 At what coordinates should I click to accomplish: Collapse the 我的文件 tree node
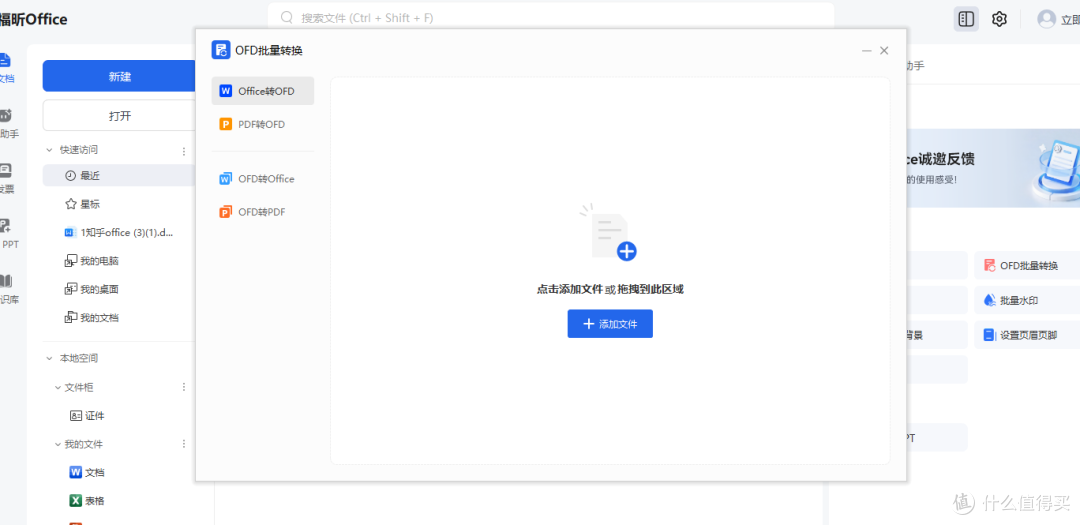pyautogui.click(x=58, y=444)
